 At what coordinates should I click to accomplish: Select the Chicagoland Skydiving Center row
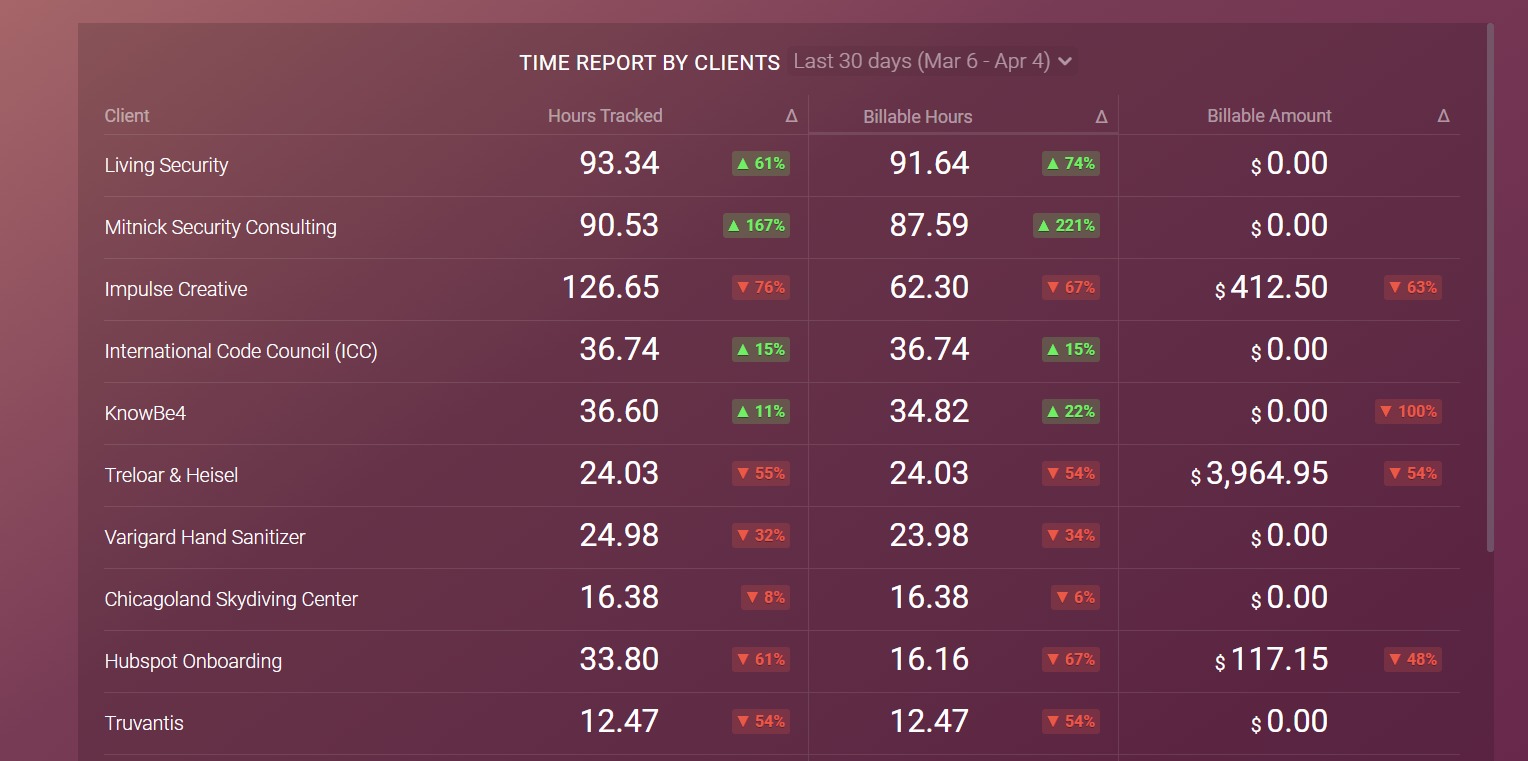[x=231, y=600]
